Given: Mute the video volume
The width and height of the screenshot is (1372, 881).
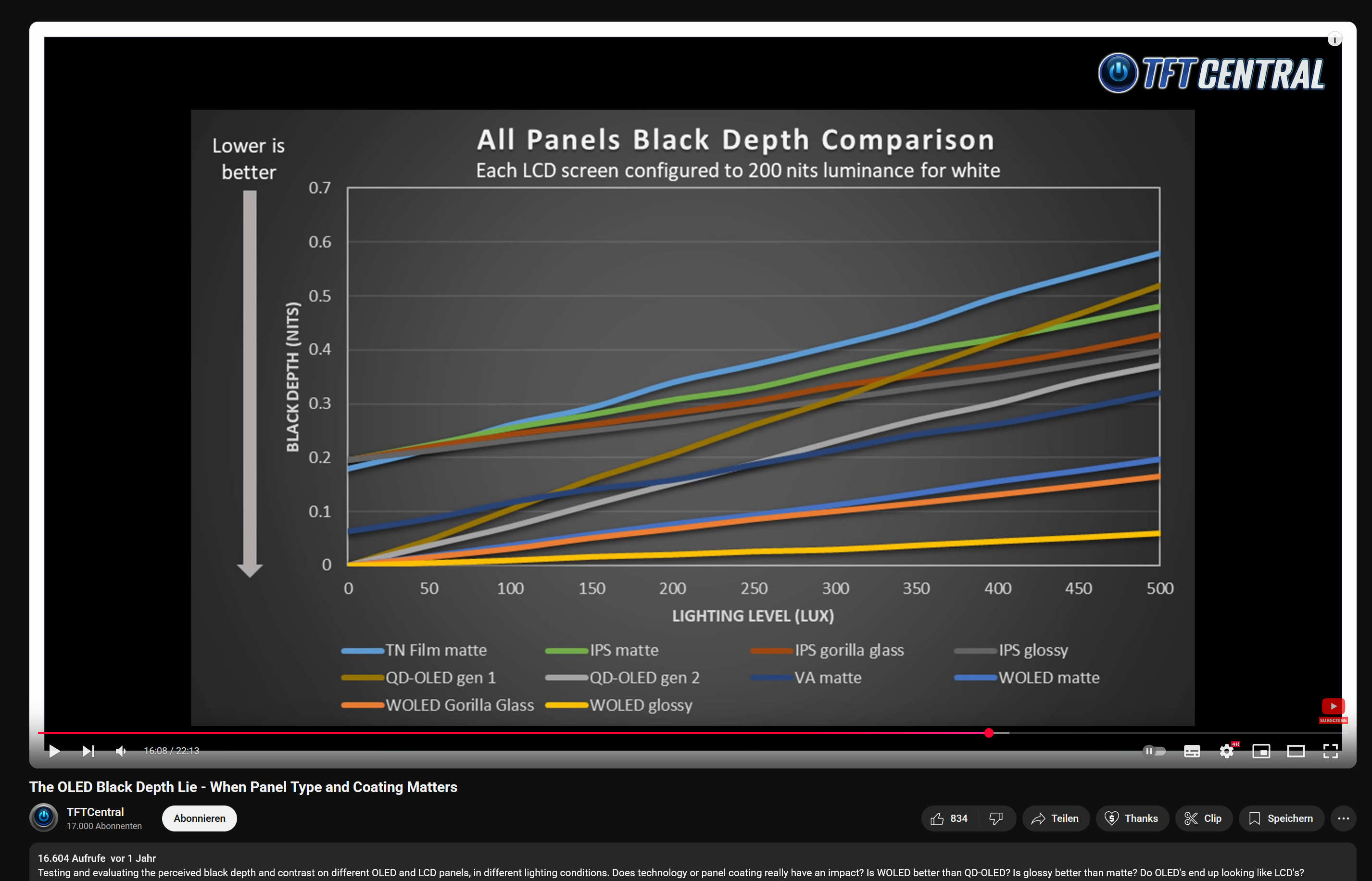Looking at the screenshot, I should (x=121, y=751).
